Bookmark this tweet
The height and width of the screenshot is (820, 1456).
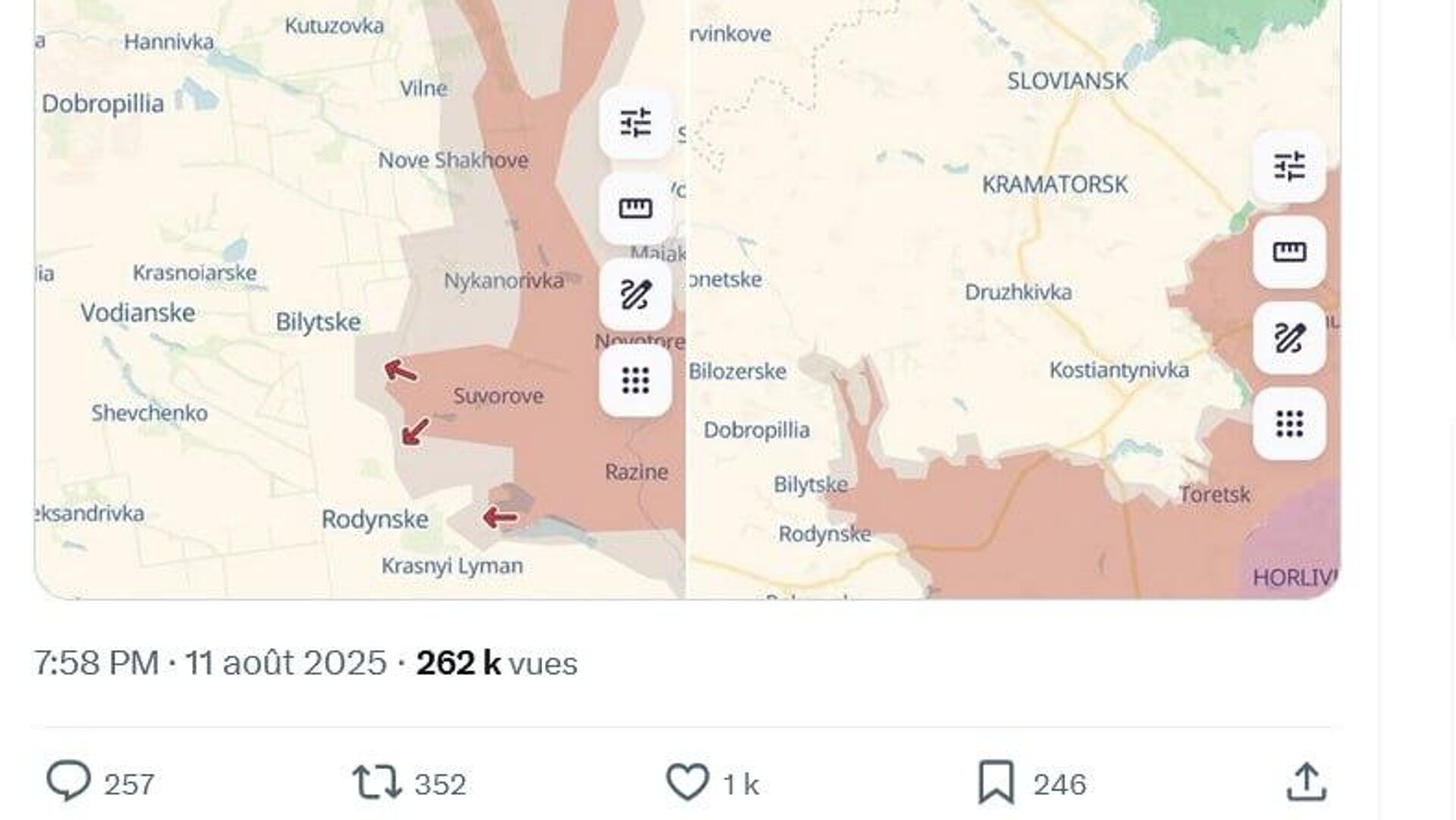(996, 782)
